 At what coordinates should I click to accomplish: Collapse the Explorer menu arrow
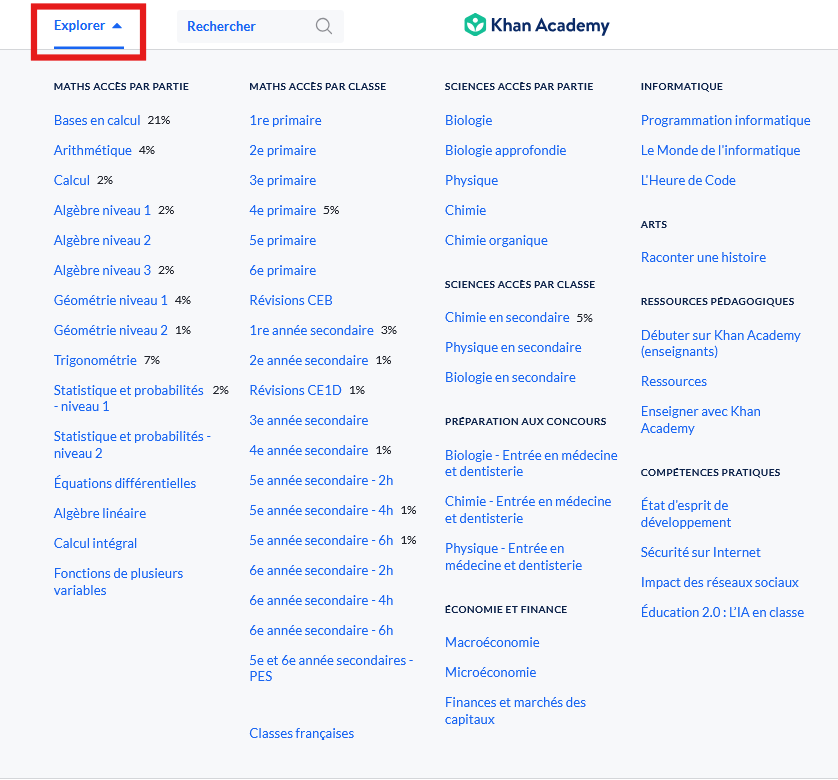pyautogui.click(x=117, y=26)
